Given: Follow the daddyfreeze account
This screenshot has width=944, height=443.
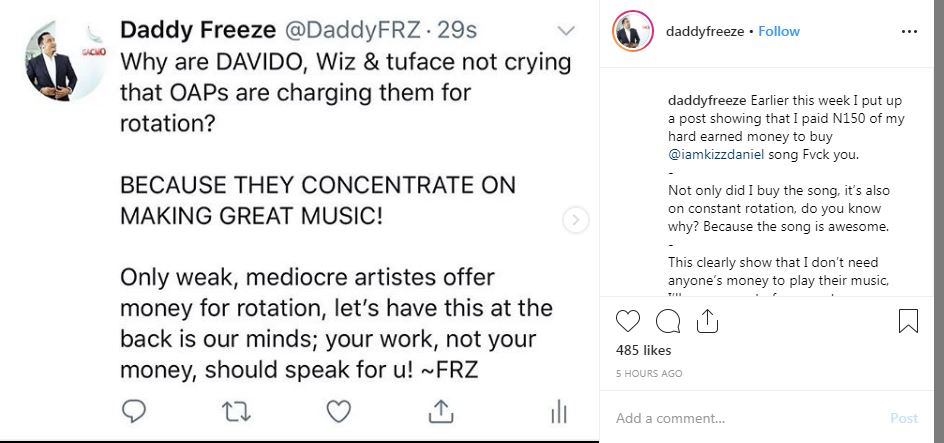Looking at the screenshot, I should tap(779, 32).
